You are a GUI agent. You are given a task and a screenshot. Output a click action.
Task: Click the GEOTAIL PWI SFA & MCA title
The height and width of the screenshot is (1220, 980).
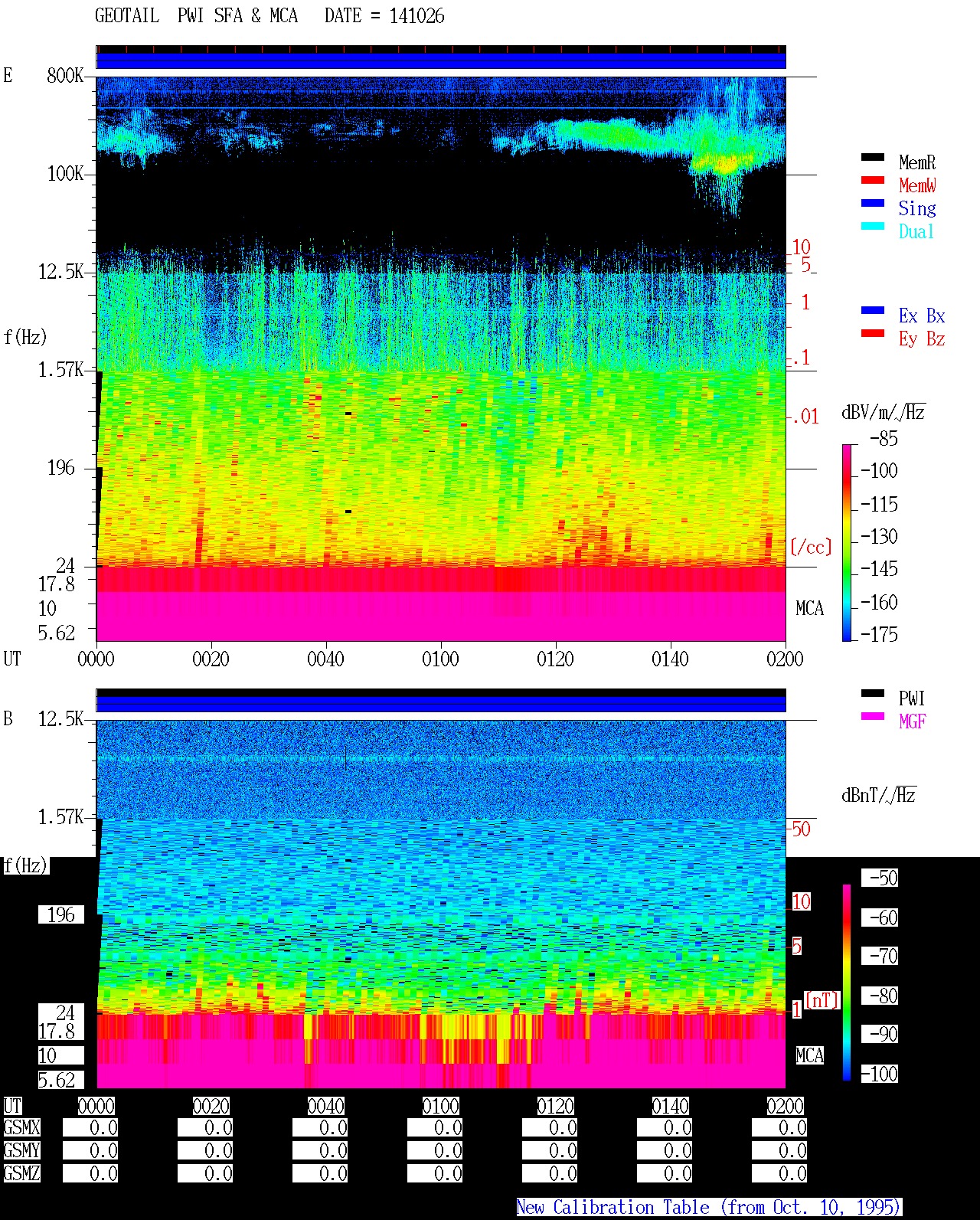point(196,16)
